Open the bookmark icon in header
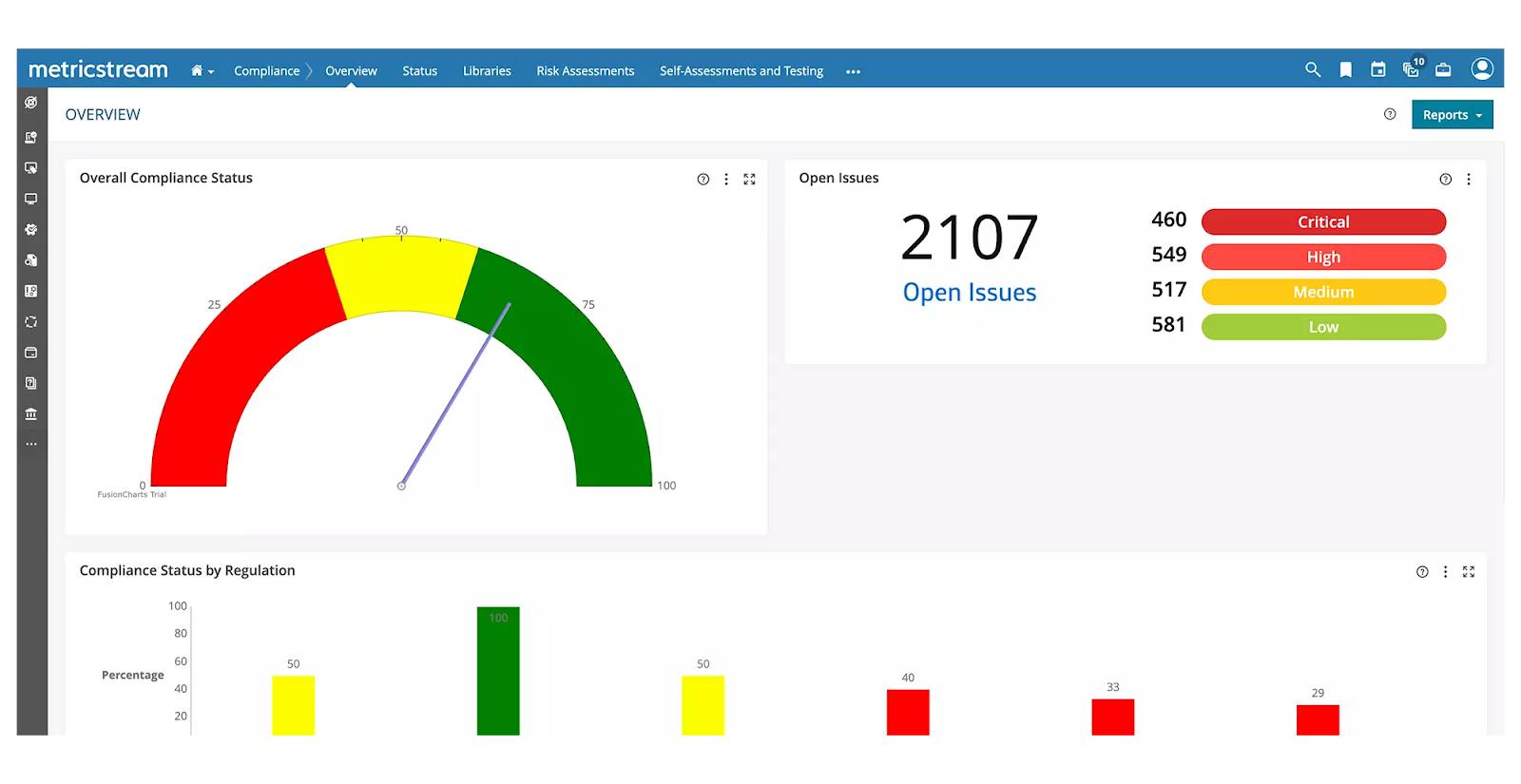 click(1345, 69)
